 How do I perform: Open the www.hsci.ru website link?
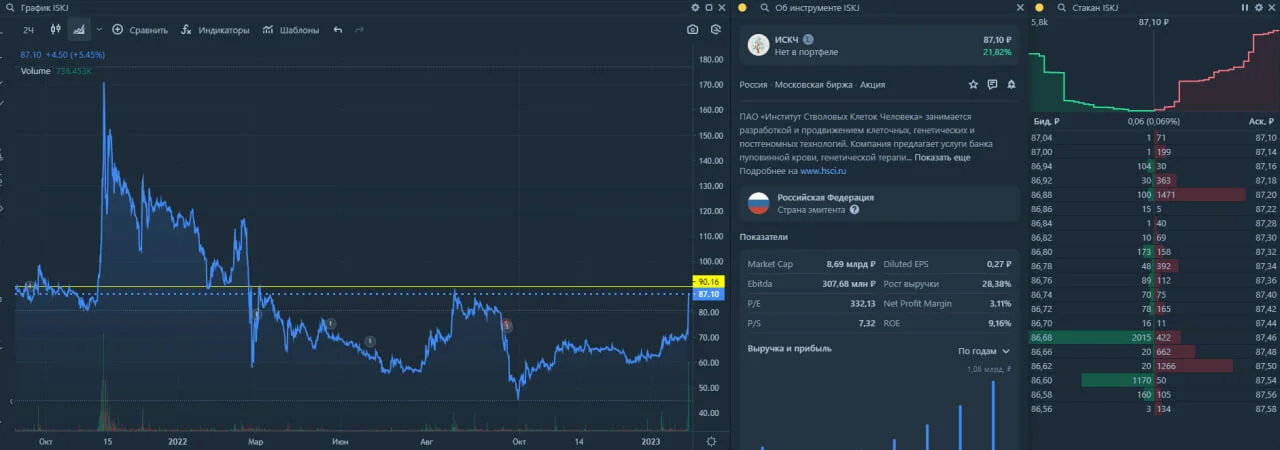pos(824,171)
